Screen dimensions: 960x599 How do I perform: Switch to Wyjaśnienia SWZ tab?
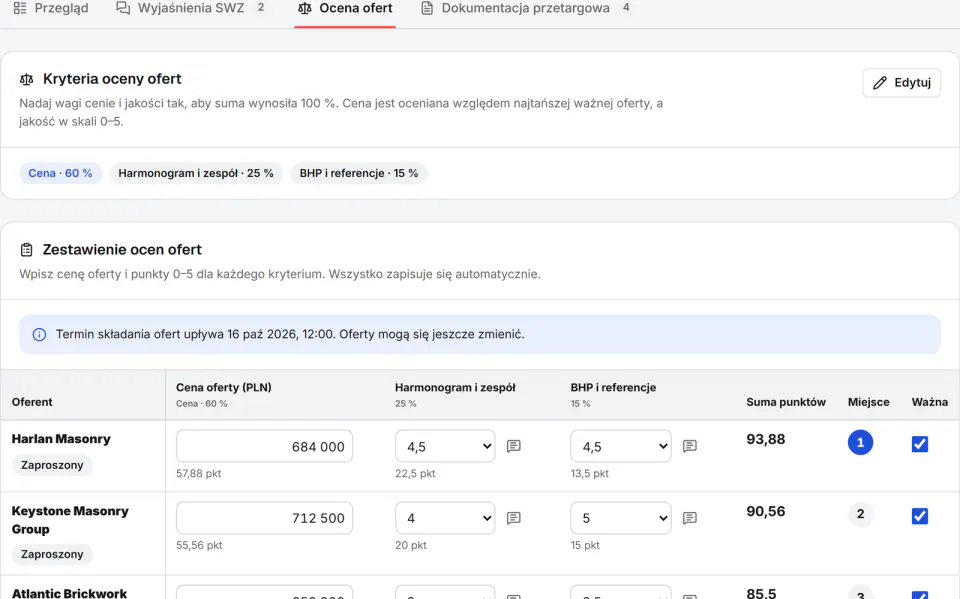[190, 9]
